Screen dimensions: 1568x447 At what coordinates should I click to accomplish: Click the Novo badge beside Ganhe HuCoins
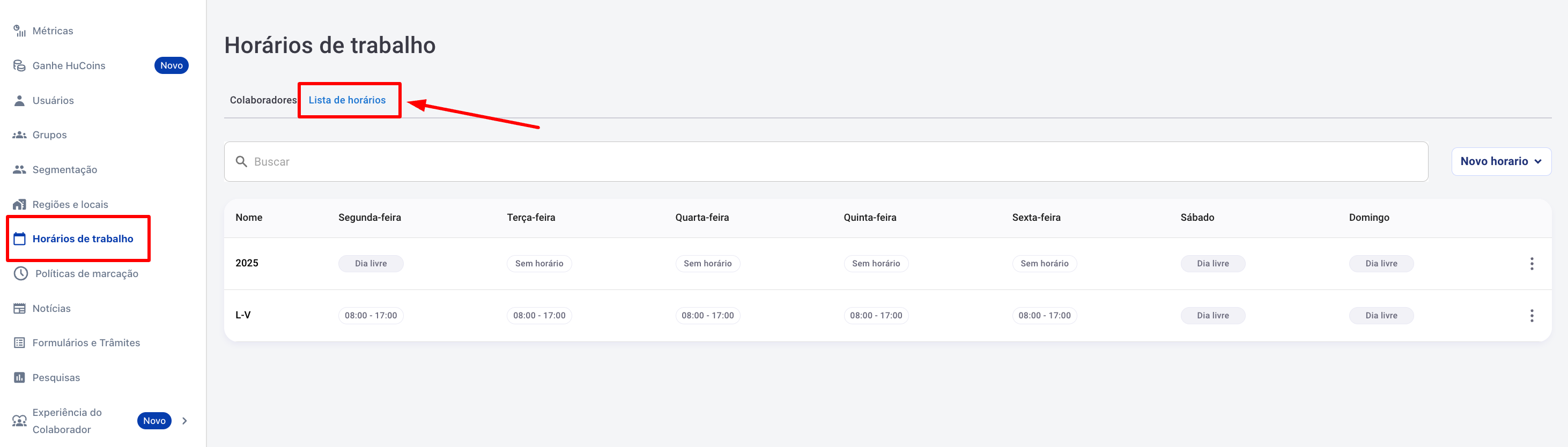tap(172, 66)
